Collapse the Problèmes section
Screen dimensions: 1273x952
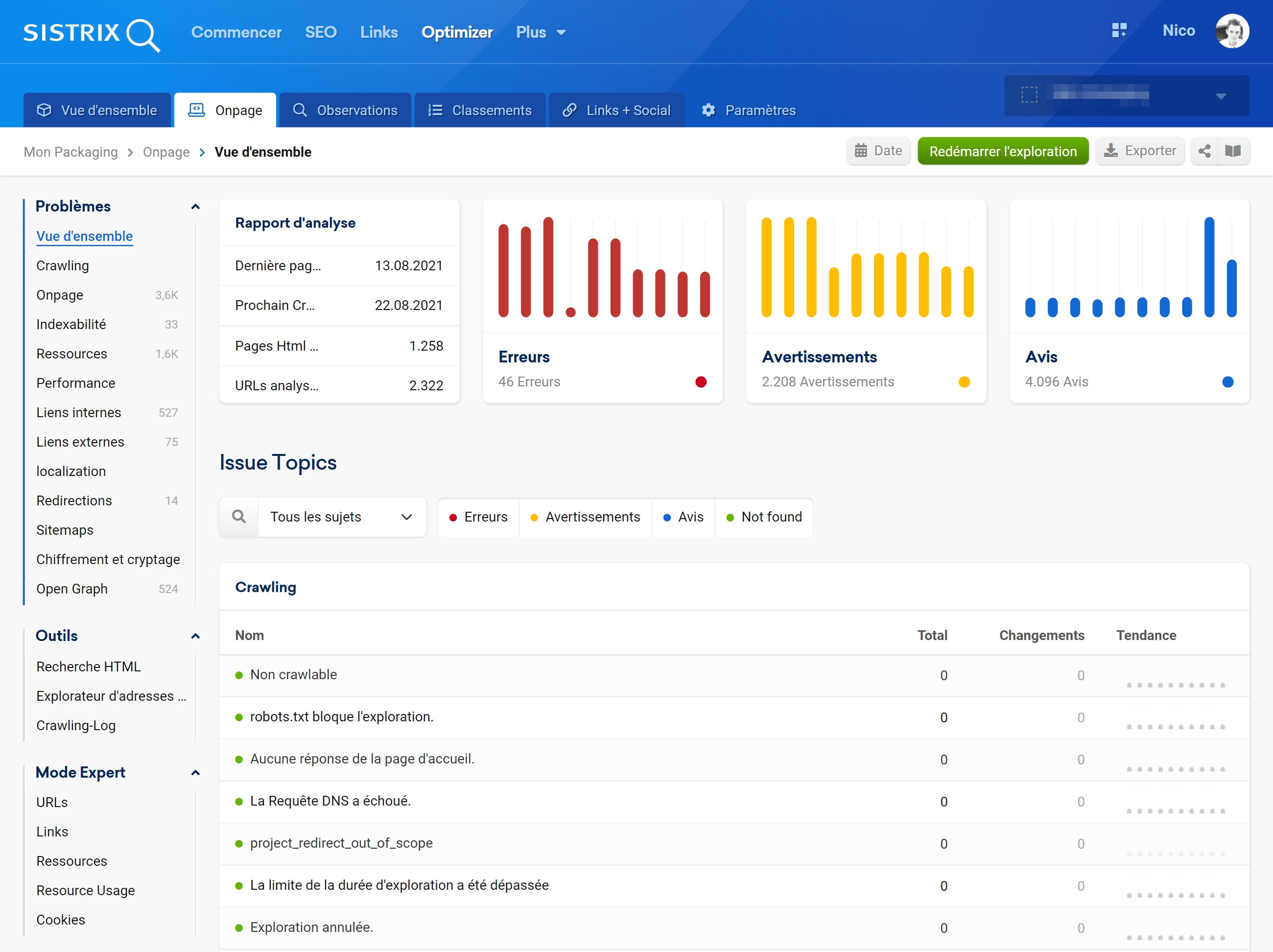pyautogui.click(x=195, y=207)
